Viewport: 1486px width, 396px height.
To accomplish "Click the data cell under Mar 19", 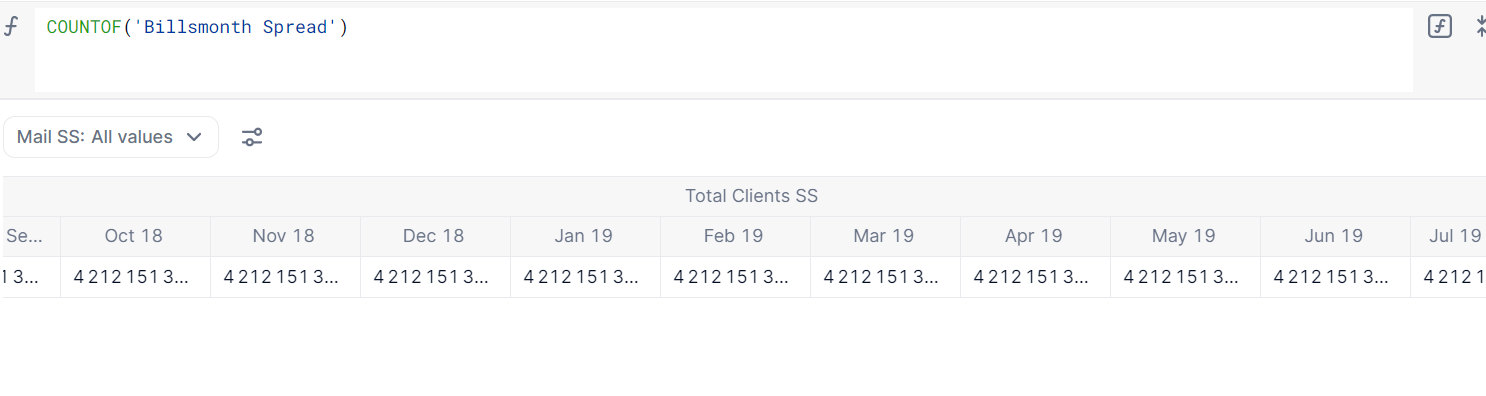I will pos(885,277).
